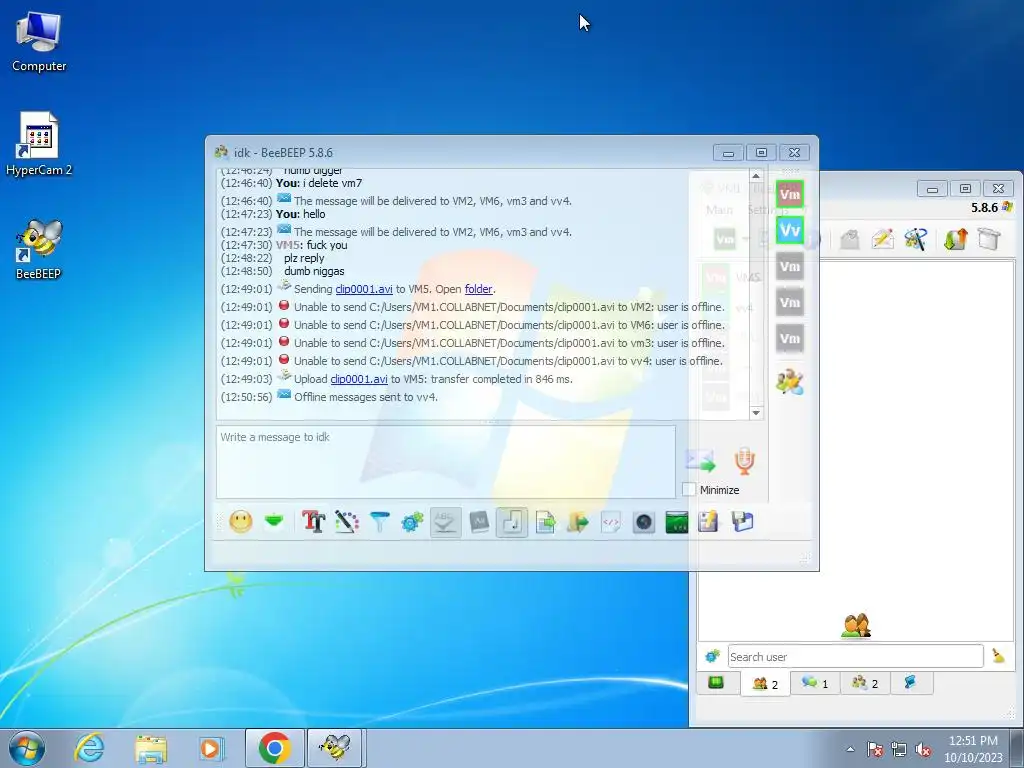Click the send folder arrow icon
1024x768 pixels.
(x=578, y=522)
